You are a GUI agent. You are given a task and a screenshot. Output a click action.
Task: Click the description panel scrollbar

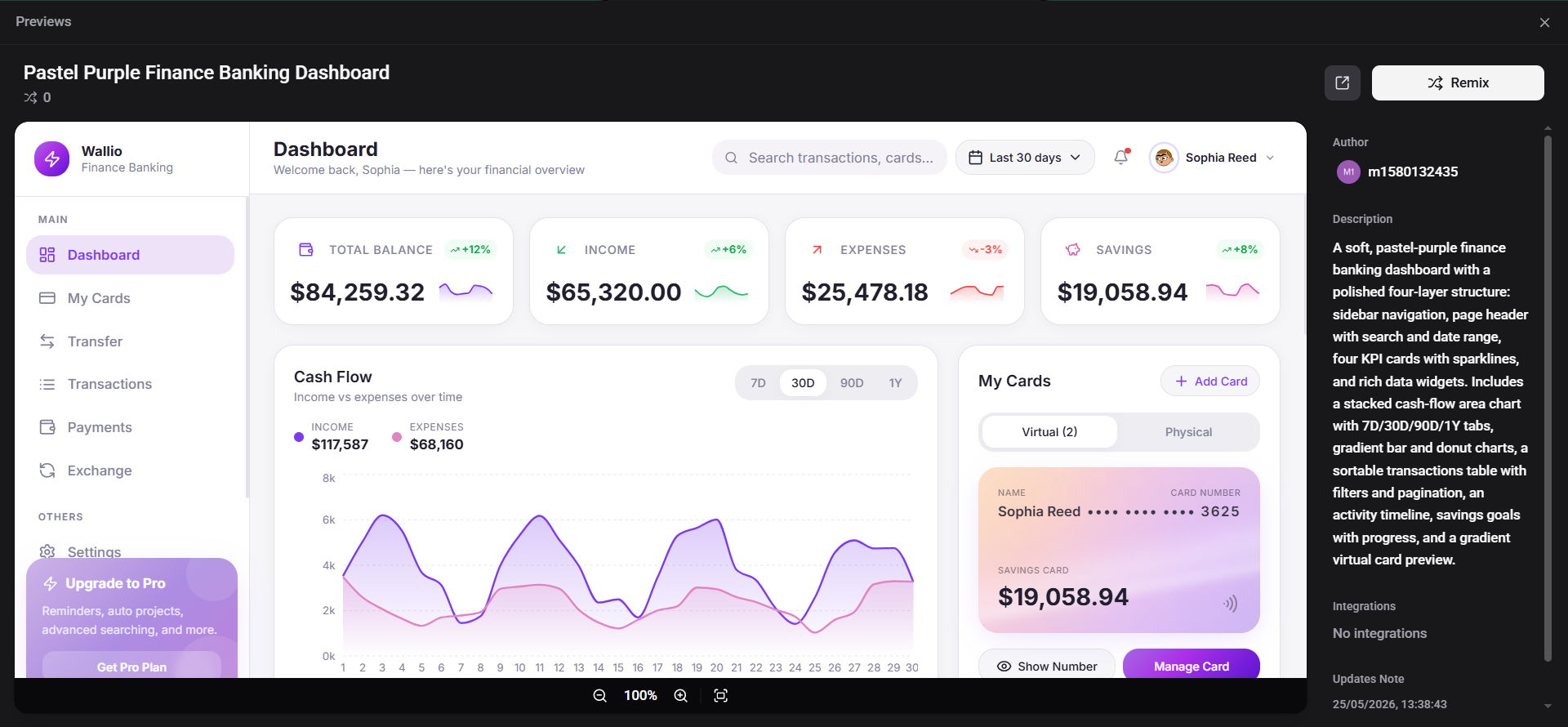(1548, 399)
